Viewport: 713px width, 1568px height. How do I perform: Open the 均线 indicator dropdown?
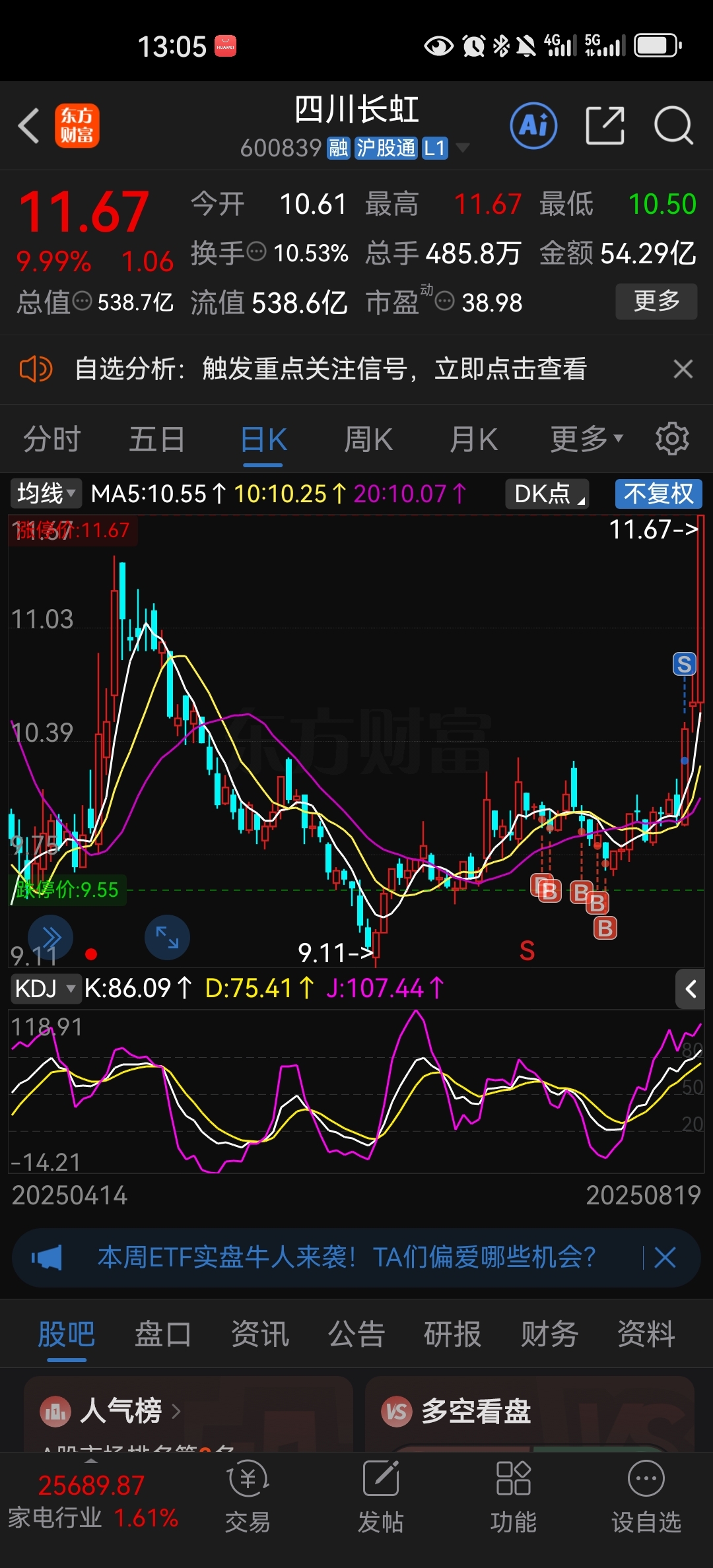click(46, 494)
